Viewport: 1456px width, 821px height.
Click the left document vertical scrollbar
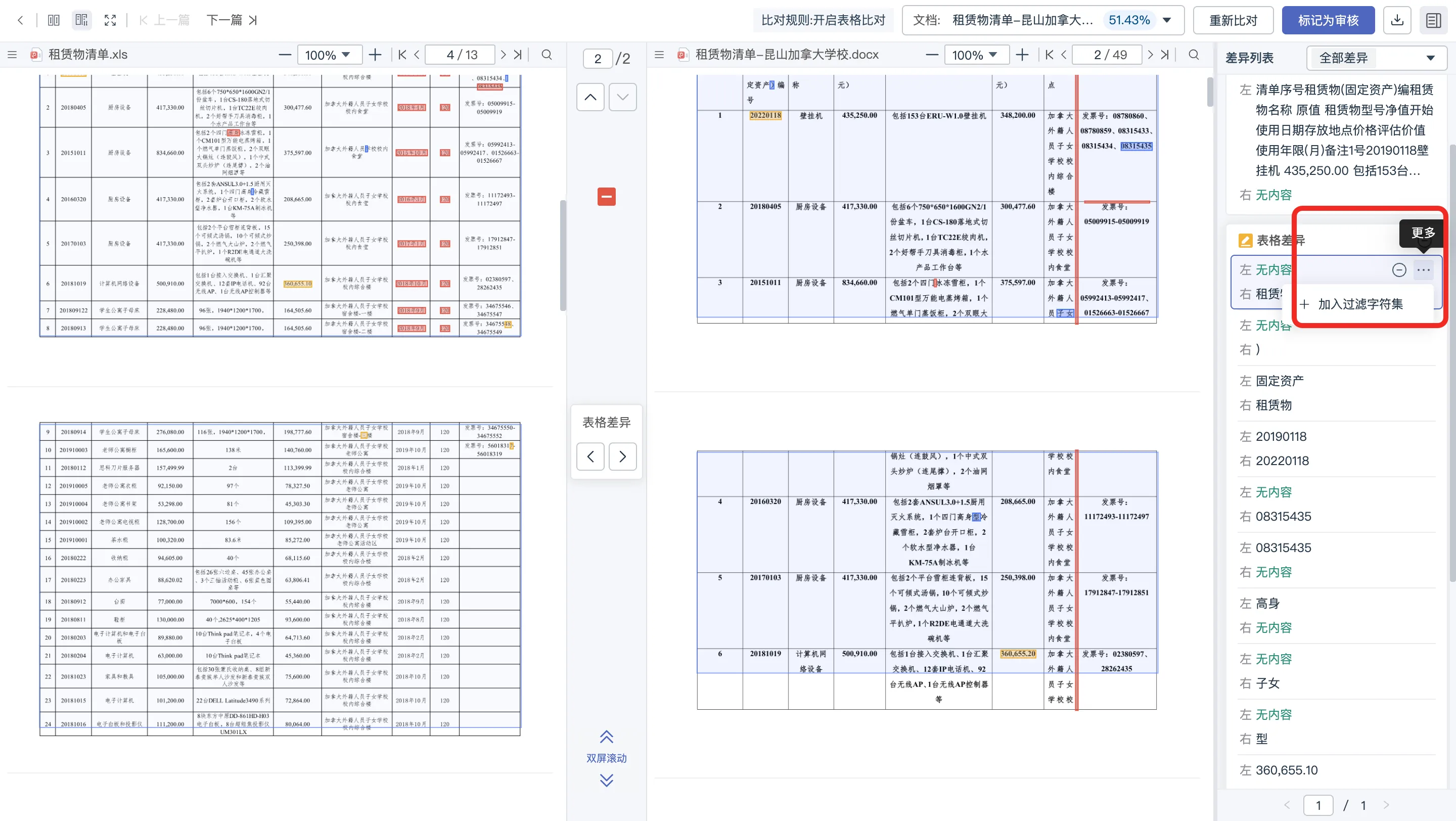(563, 254)
